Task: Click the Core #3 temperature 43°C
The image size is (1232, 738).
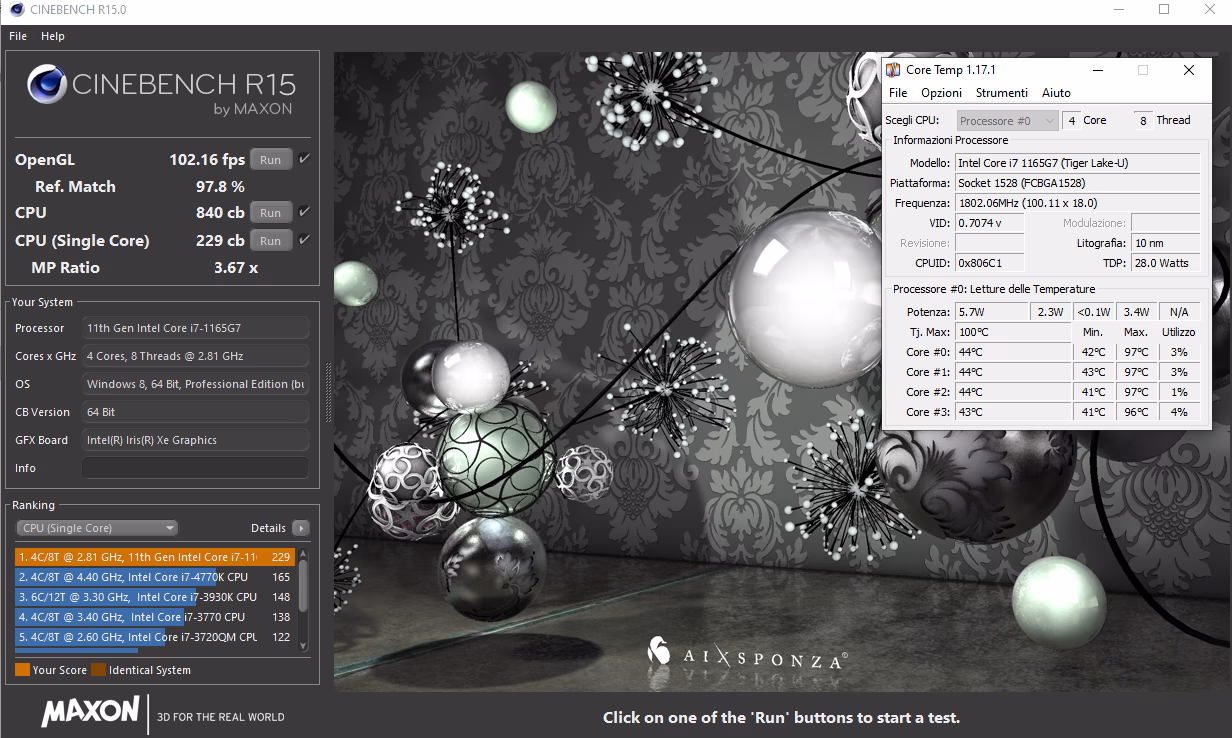Action: [x=1013, y=412]
